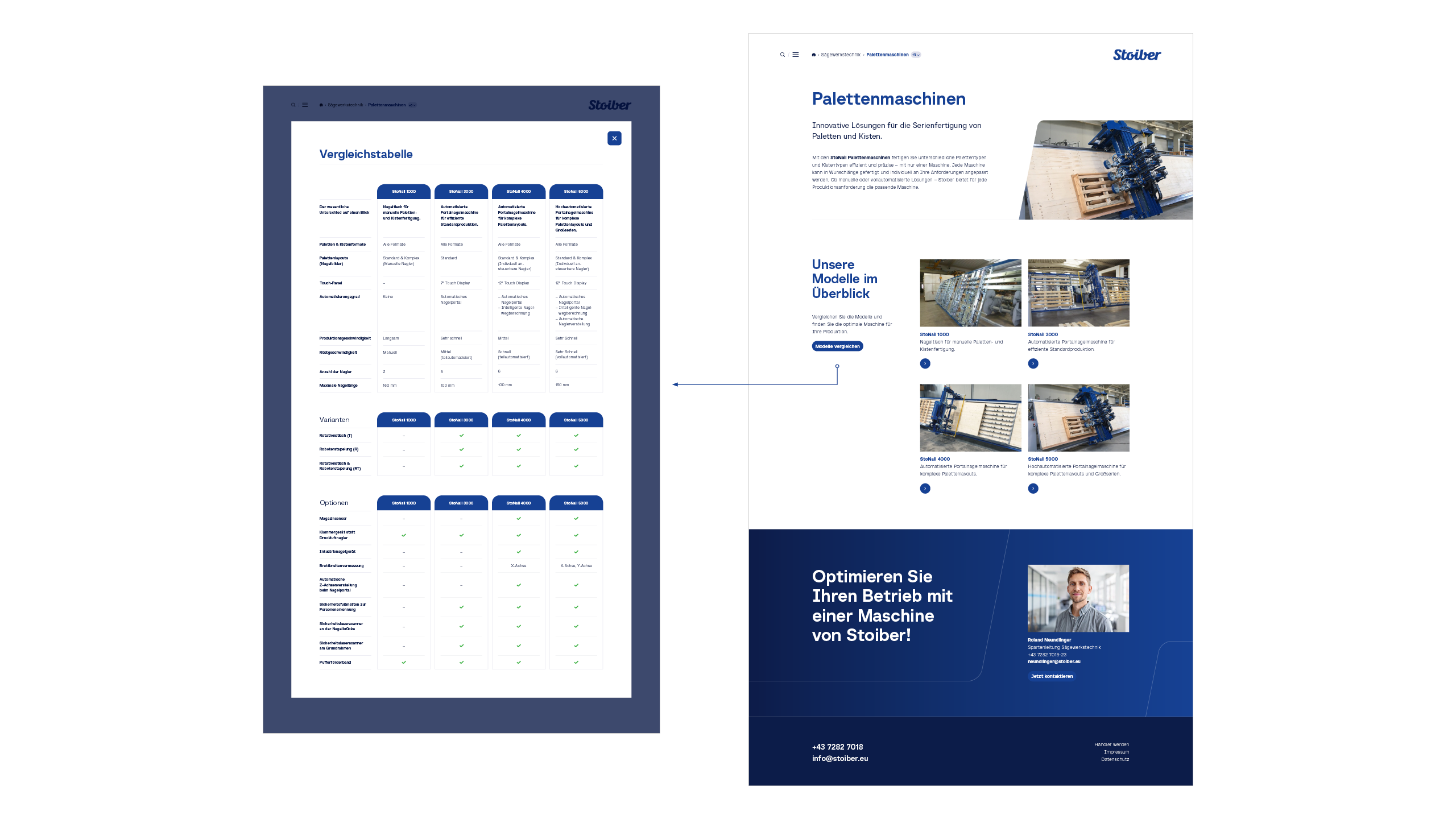
Task: Click the search icon on the Palettenmaschinen page
Action: tap(783, 55)
